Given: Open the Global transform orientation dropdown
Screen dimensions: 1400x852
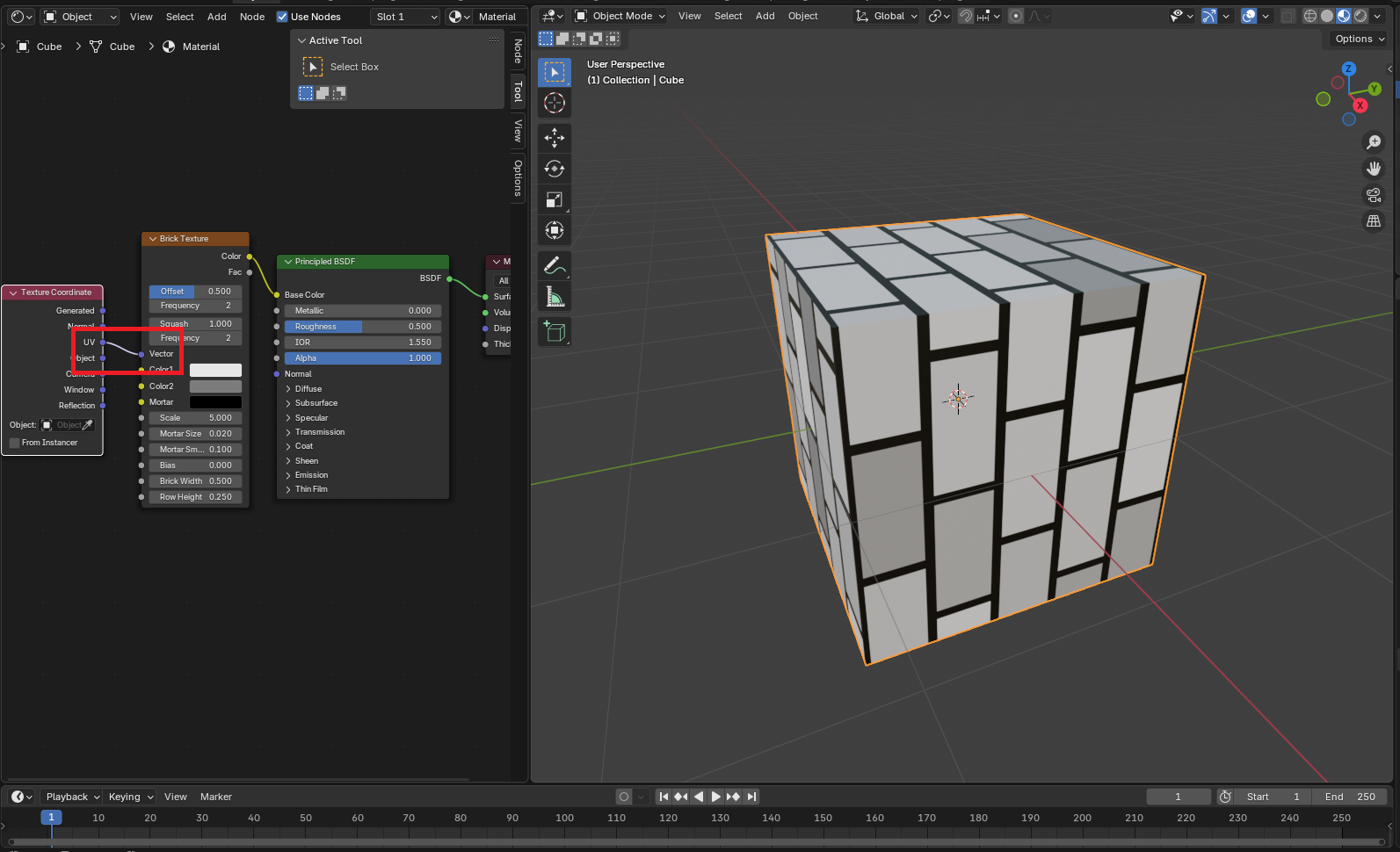Looking at the screenshot, I should click(x=887, y=16).
